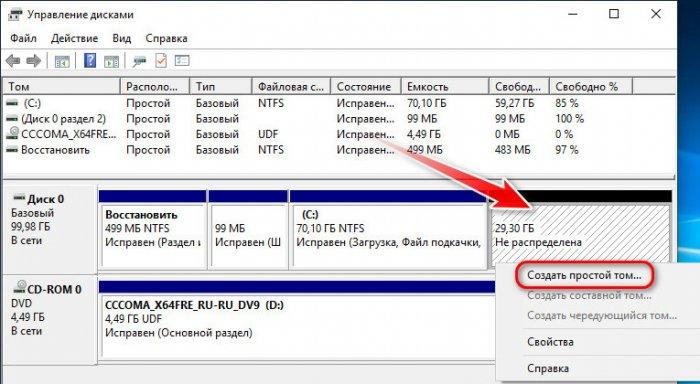
Task: Select the (C:) 70,10 ГБ NTFS partition block
Action: [389, 229]
